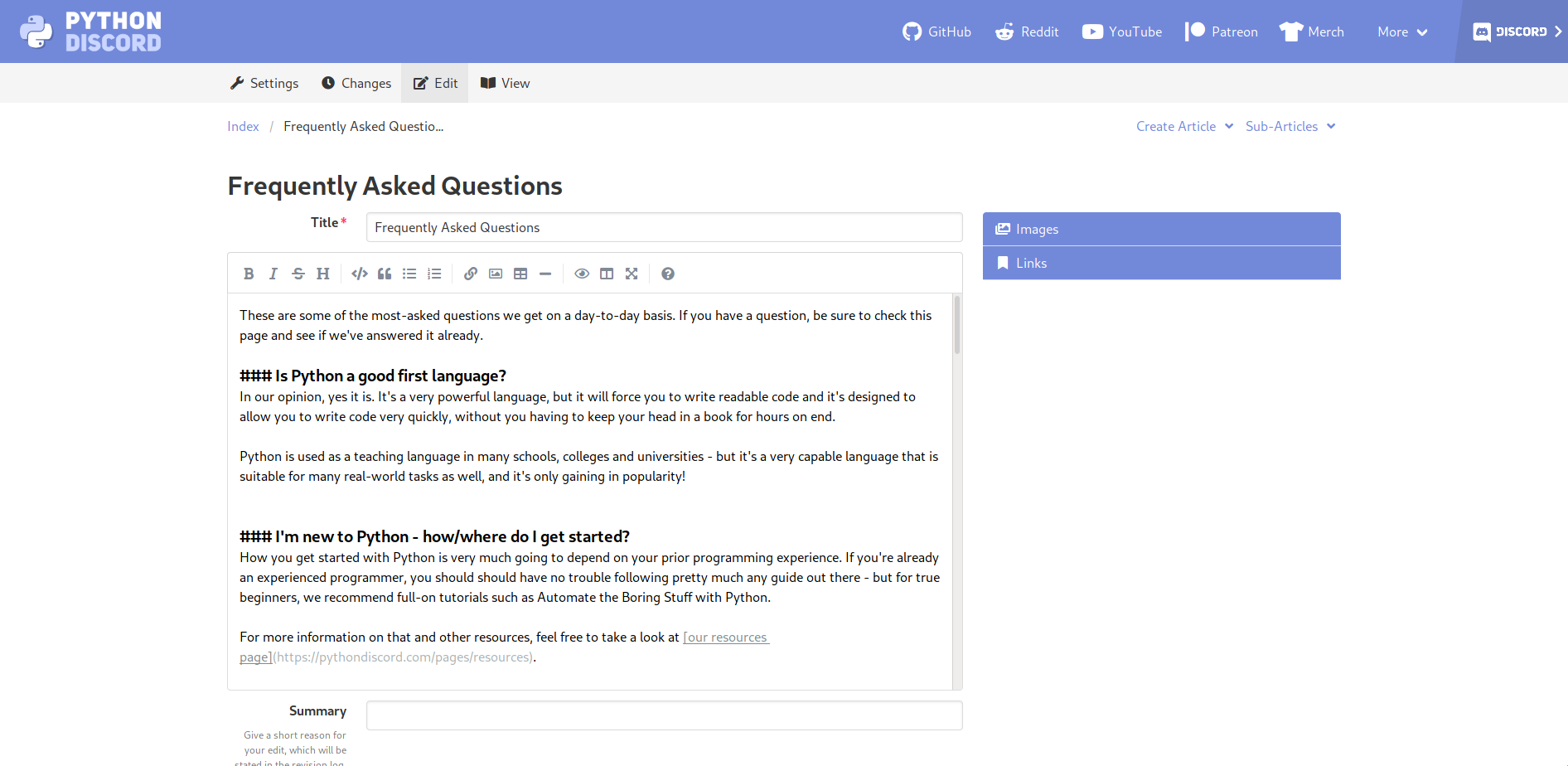Open the Changes tab
The width and height of the screenshot is (1568, 766).
point(356,83)
